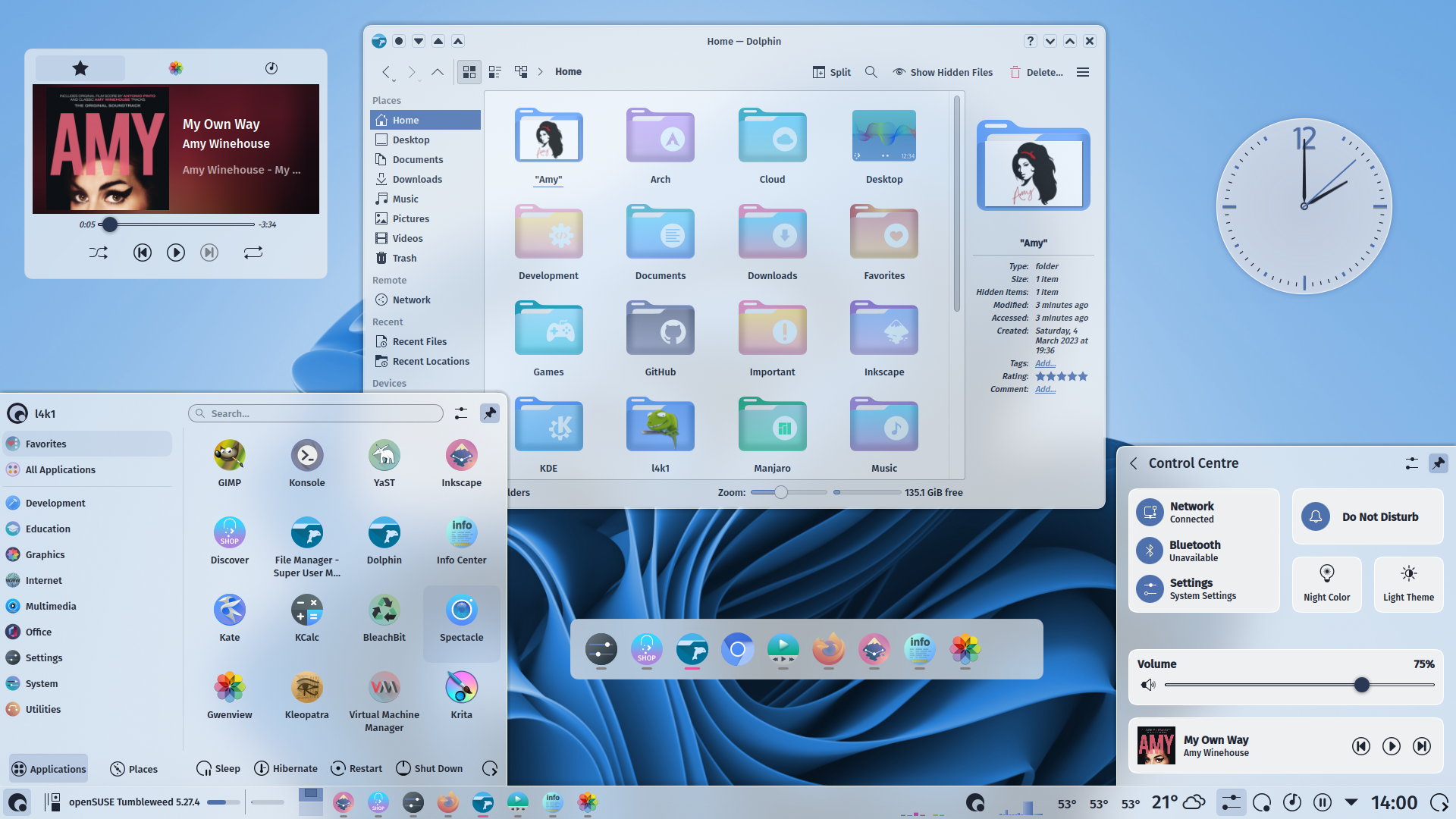Click the Dolphin zoom slider handle
Viewport: 1456px width, 819px height.
[780, 492]
